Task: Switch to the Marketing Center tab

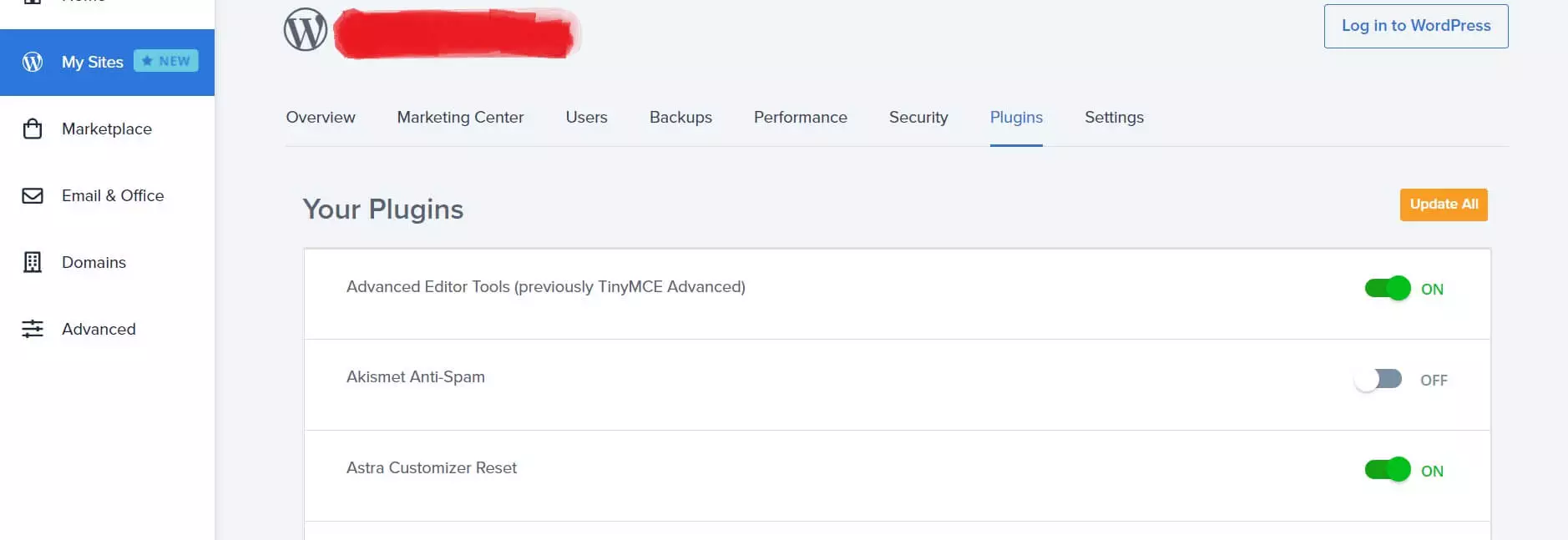Action: coord(460,118)
